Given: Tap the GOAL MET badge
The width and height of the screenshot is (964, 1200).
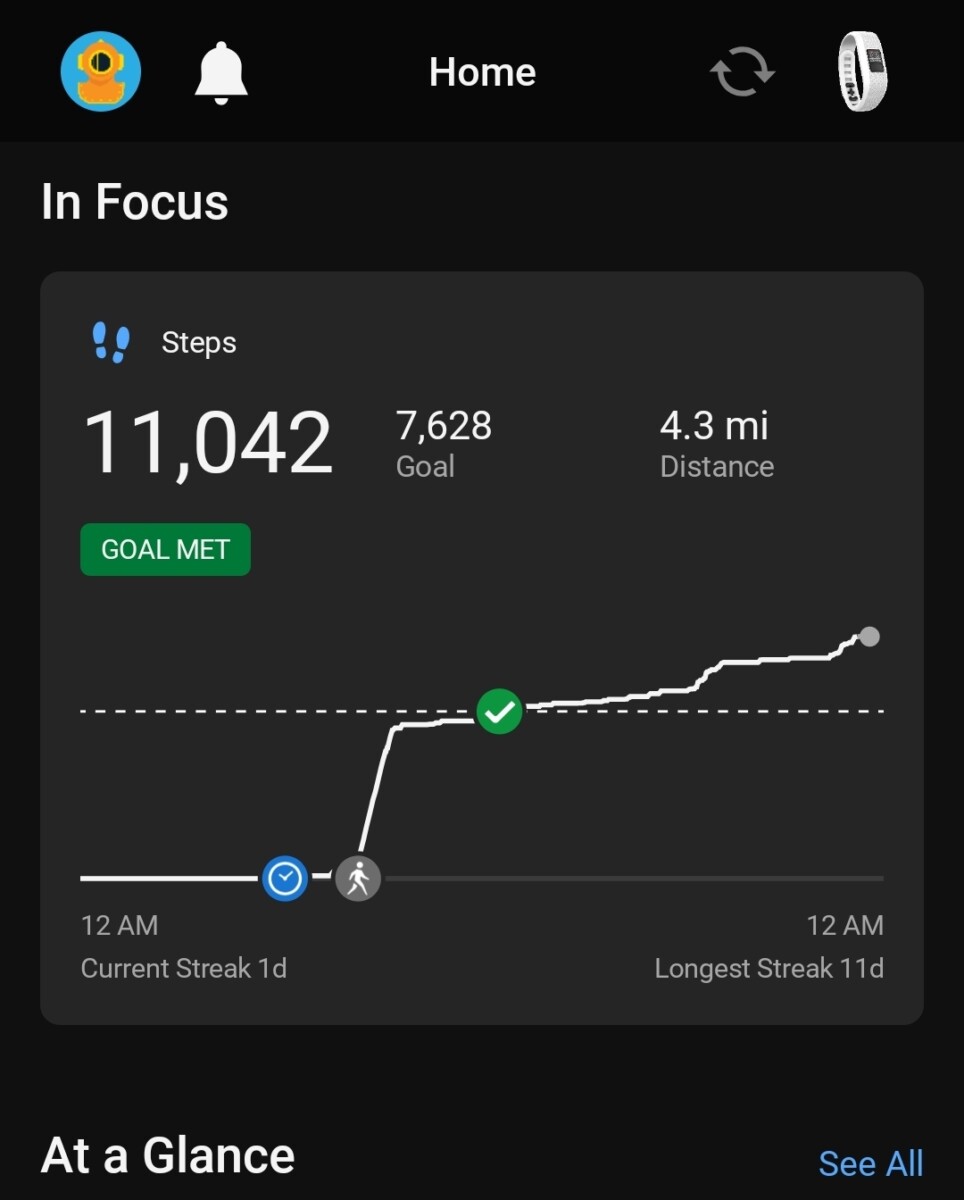Looking at the screenshot, I should pyautogui.click(x=165, y=550).
